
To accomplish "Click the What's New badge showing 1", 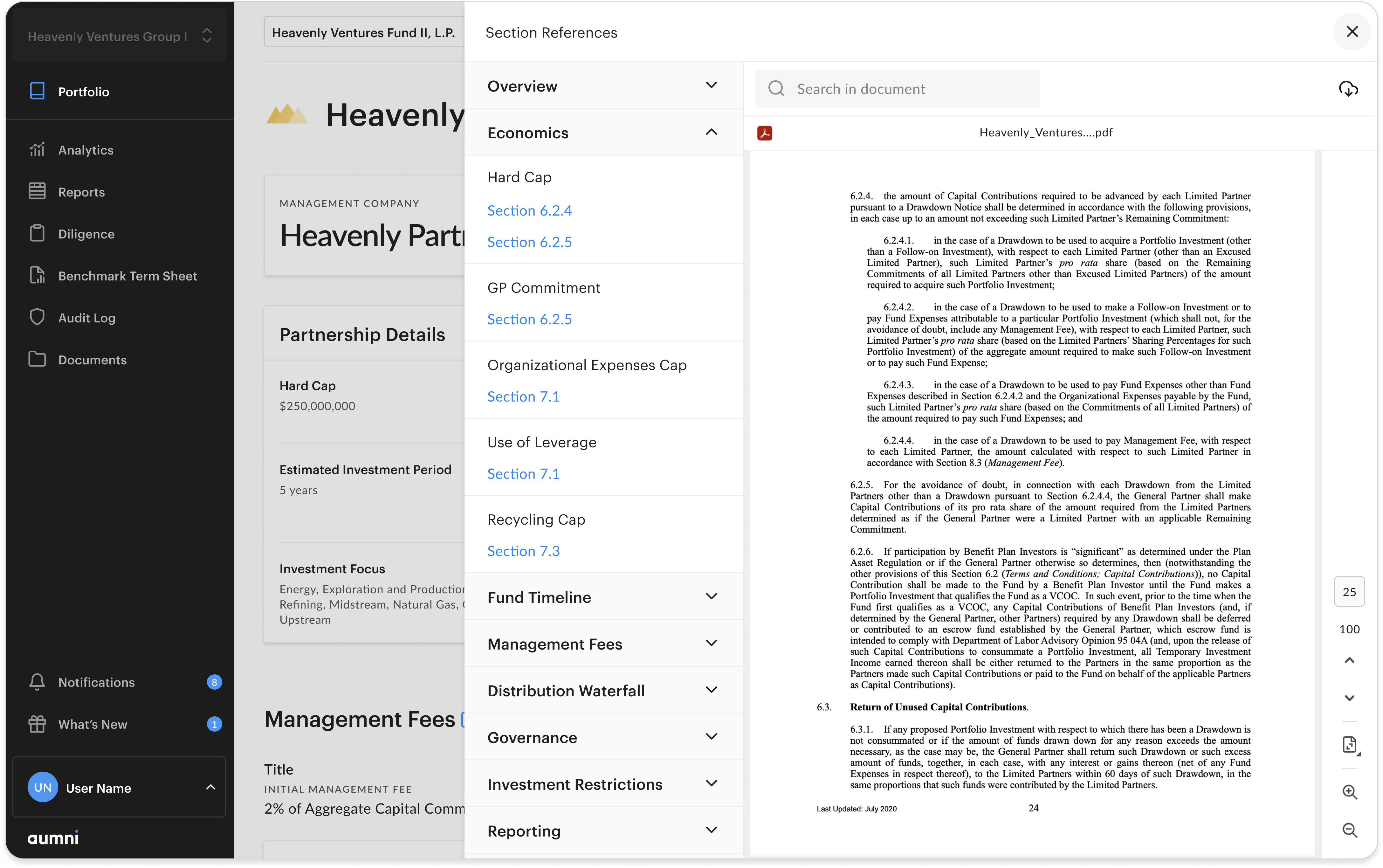I will (x=214, y=724).
